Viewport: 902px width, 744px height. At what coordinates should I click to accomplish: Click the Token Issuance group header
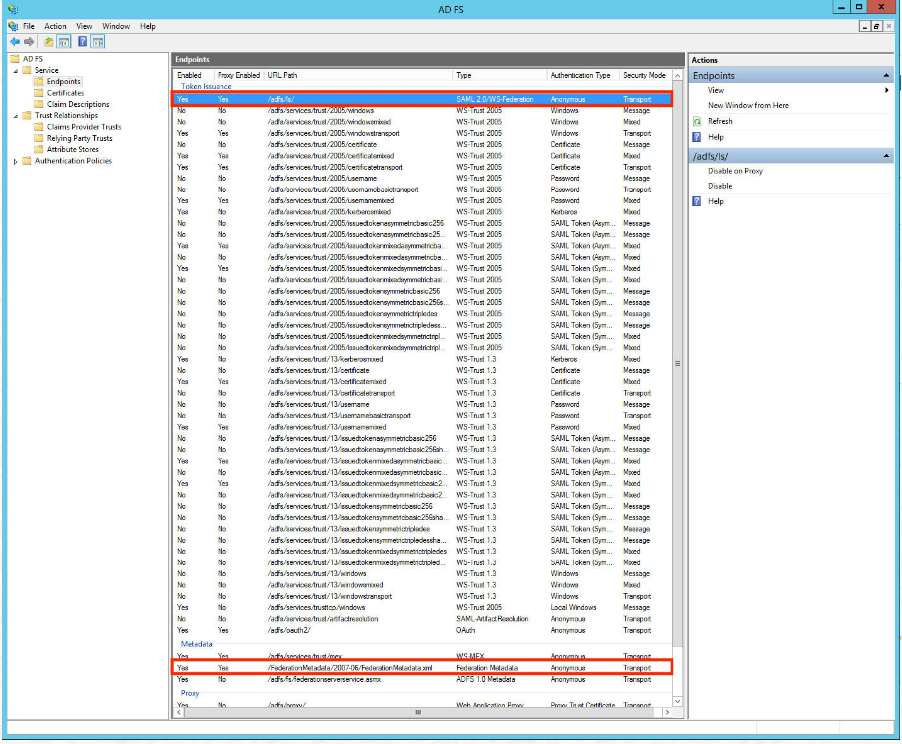coord(206,86)
